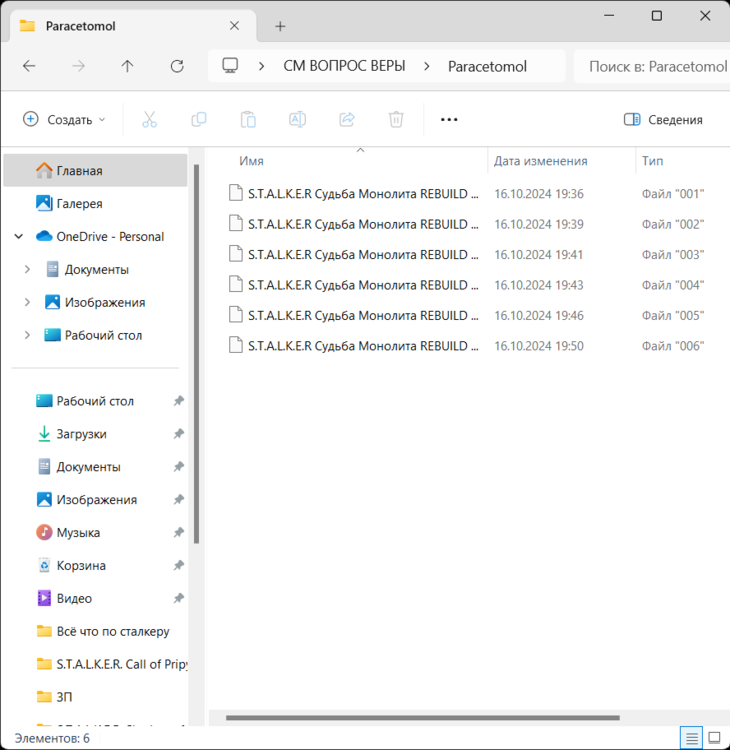Toggle the Сведения details pane
Screen dimensions: 730x750
(x=663, y=120)
